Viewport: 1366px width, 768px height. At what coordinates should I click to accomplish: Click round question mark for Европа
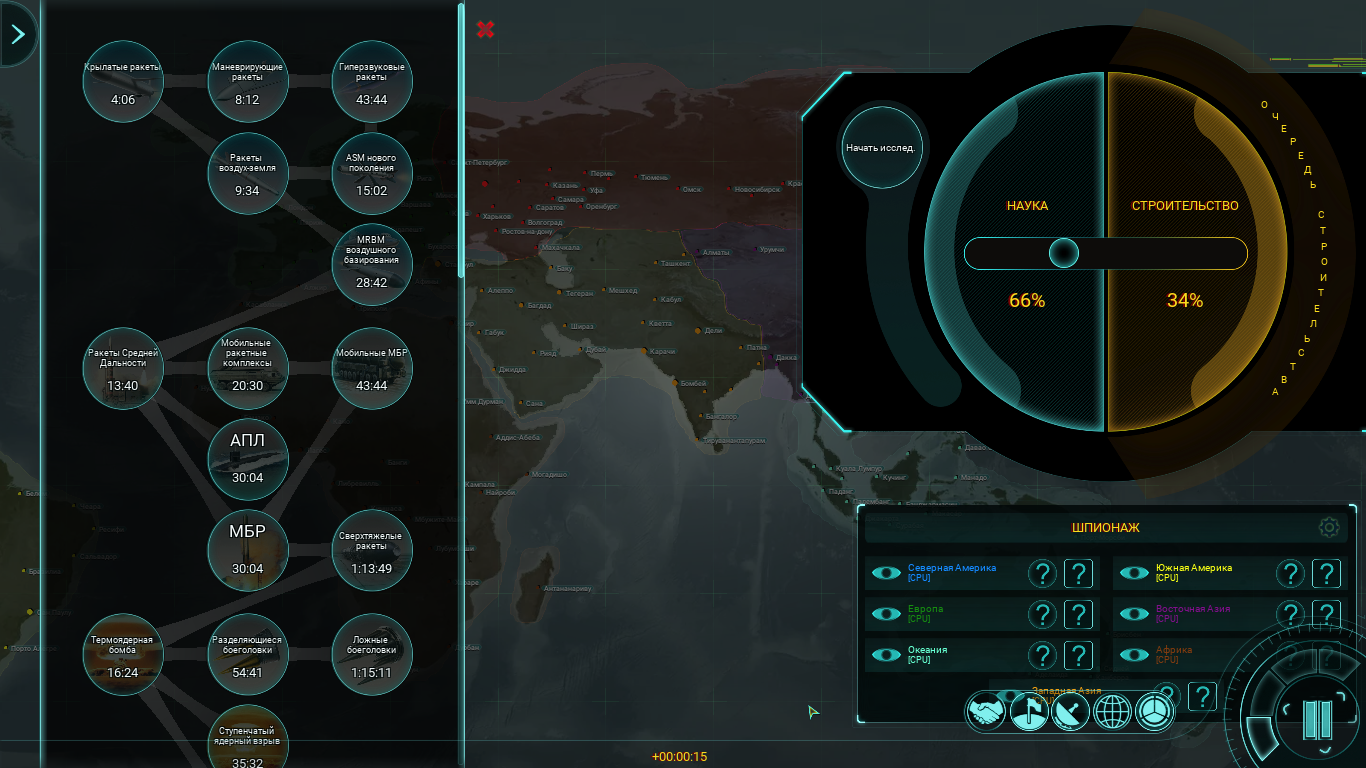[x=1043, y=614]
